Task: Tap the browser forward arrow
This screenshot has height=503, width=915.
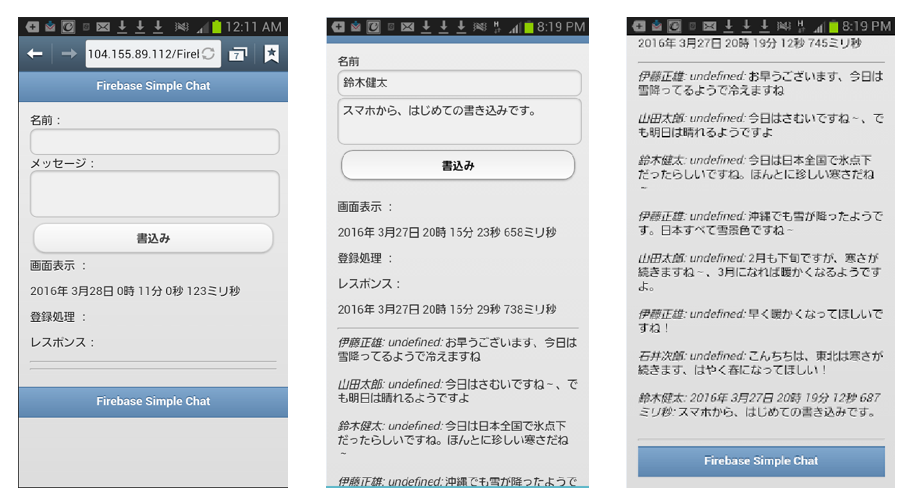Action: [x=69, y=54]
